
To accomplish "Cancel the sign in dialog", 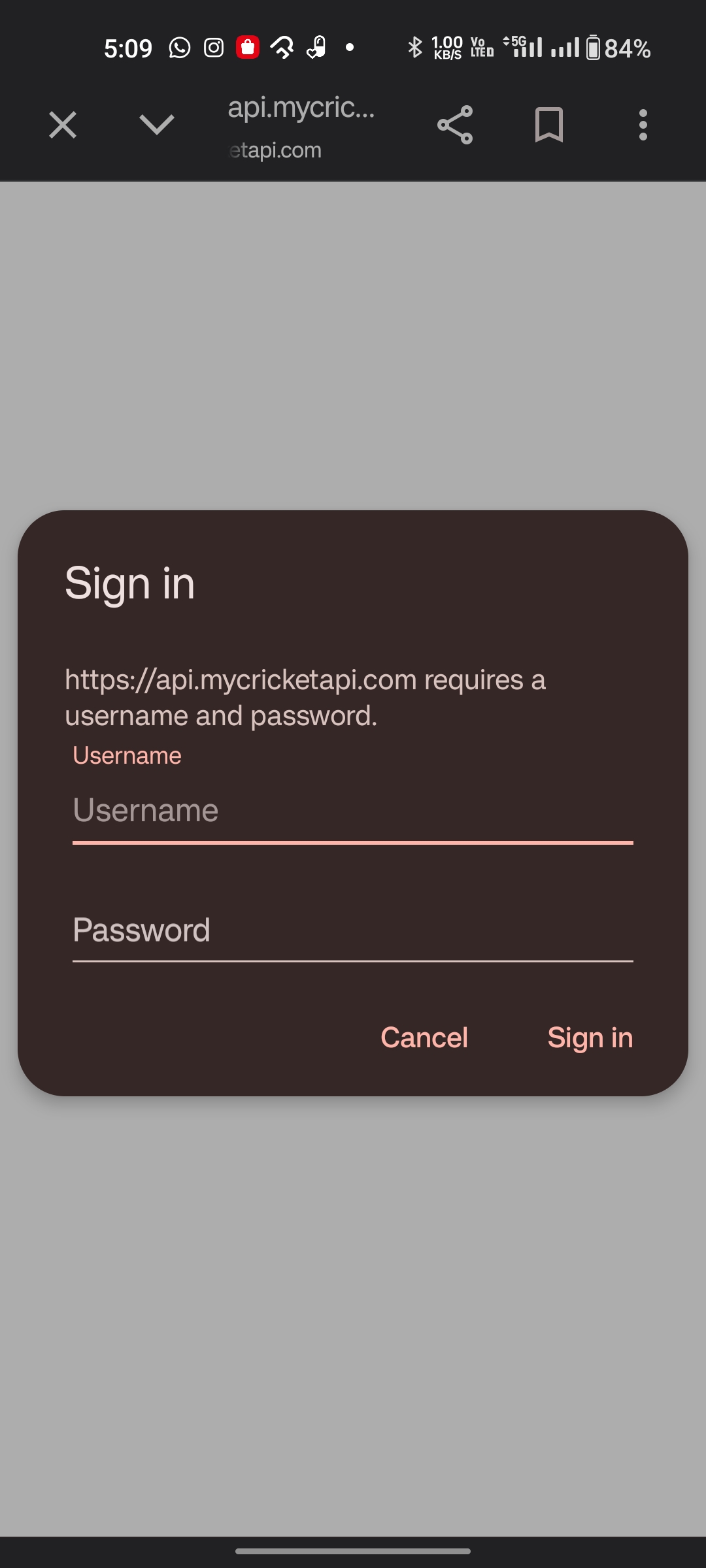I will (424, 1037).
